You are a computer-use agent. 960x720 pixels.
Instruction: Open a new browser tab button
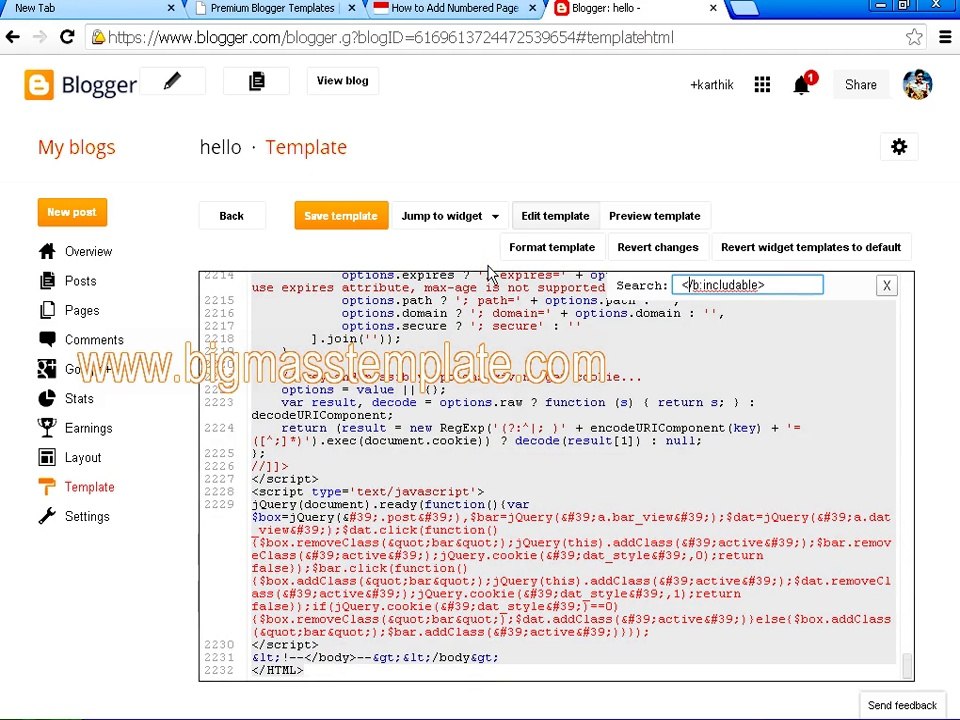point(744,9)
